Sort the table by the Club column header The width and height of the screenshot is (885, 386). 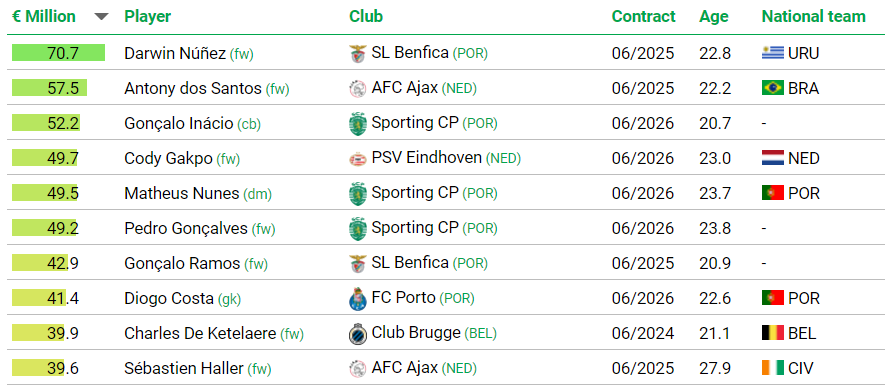366,17
